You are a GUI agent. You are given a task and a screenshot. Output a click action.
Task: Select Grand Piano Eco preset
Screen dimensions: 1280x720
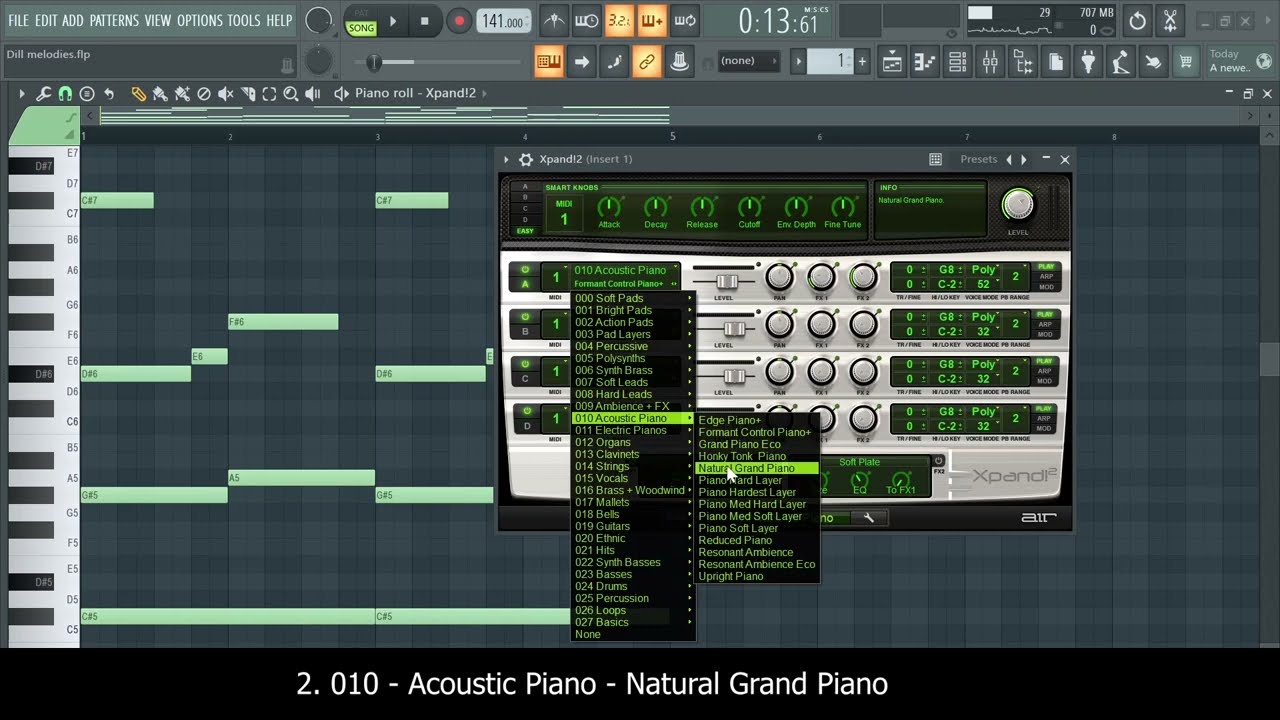click(757, 444)
